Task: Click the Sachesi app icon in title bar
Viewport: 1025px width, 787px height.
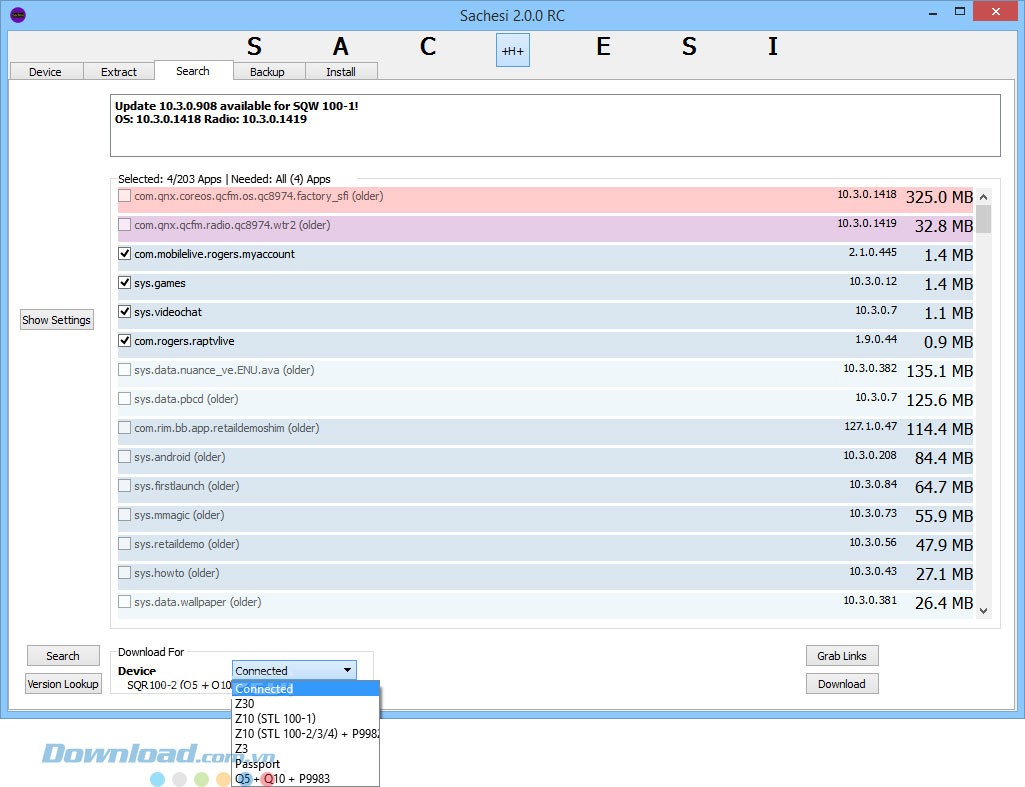Action: click(x=17, y=15)
